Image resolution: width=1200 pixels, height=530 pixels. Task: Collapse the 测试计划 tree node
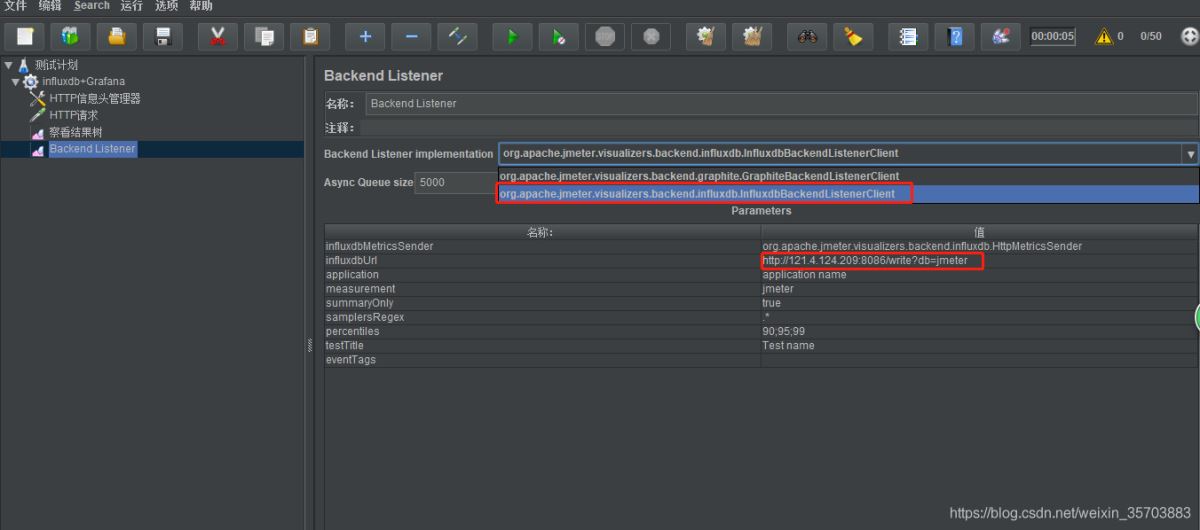pos(9,65)
